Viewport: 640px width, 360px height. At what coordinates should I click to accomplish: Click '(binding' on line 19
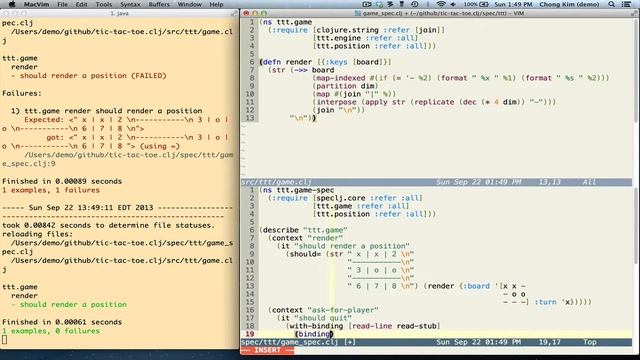click(x=312, y=334)
